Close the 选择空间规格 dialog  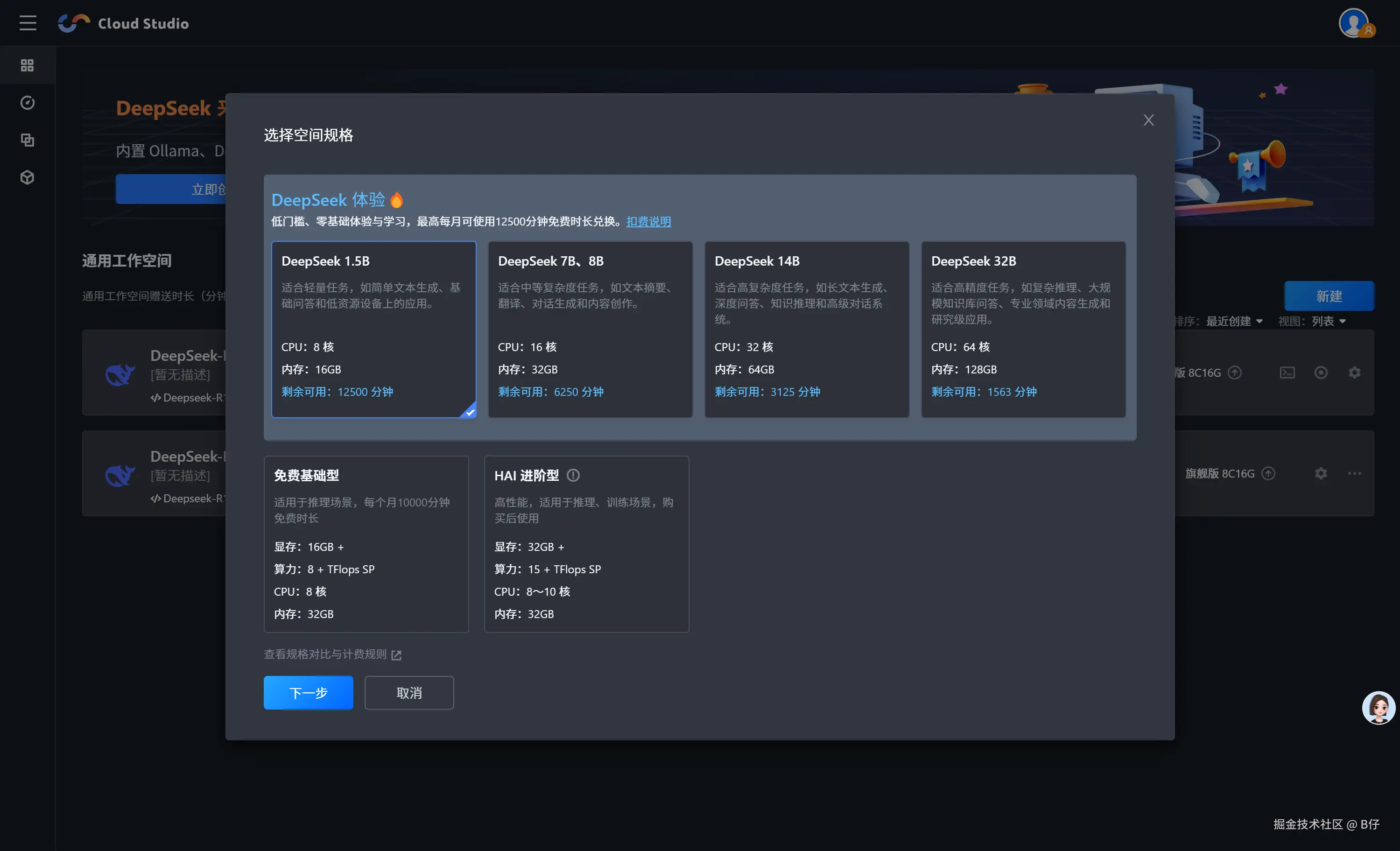pos(1148,120)
